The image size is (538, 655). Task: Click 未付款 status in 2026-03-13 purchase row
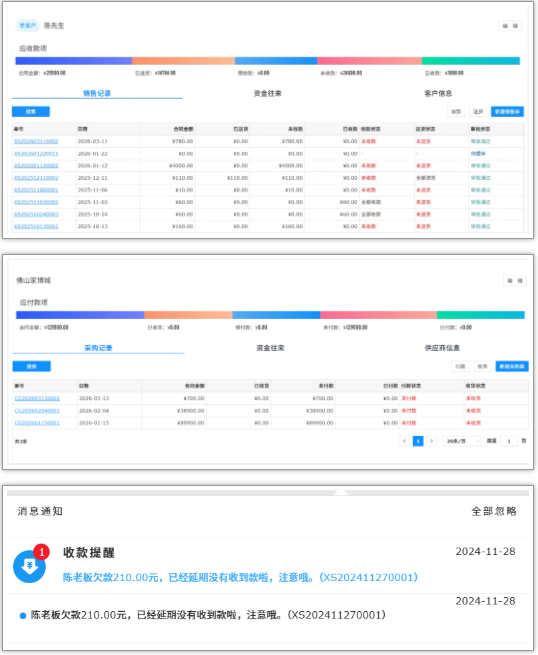(x=409, y=399)
